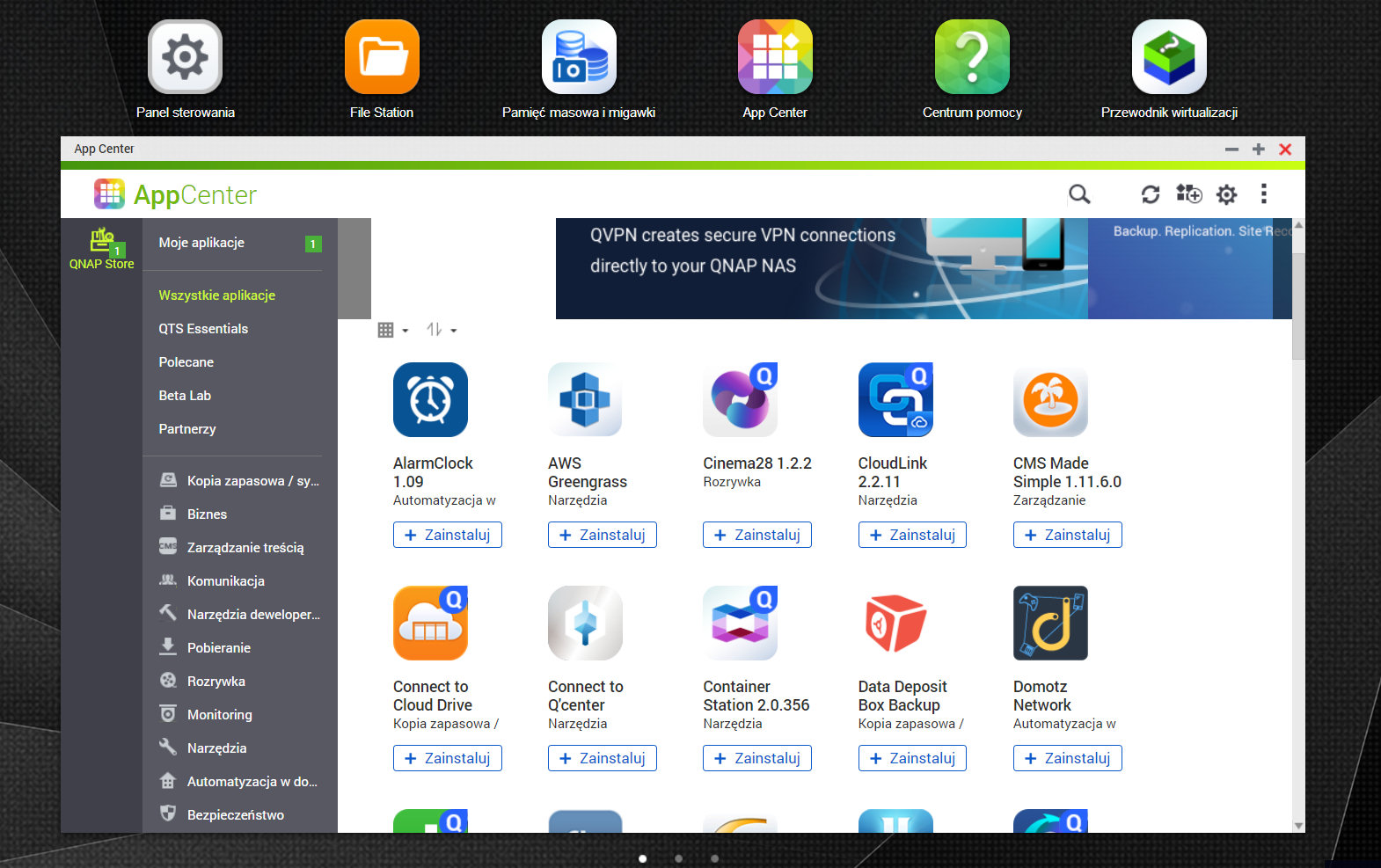Open Automatyzacja w domu category
The image size is (1381, 868).
tap(240, 782)
